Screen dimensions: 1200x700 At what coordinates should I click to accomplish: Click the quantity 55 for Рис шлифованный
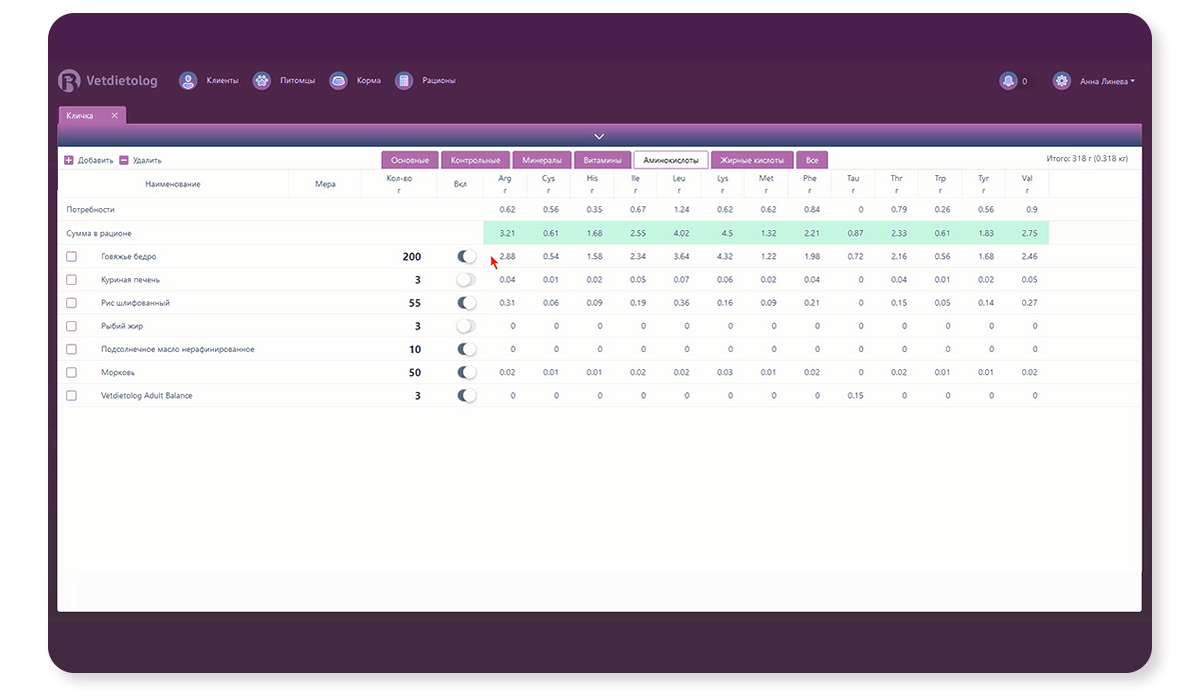point(414,303)
